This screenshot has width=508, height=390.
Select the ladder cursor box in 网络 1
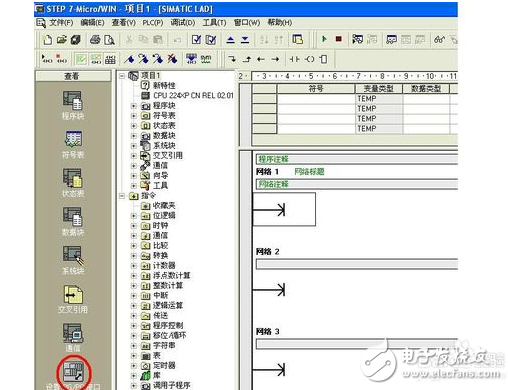[284, 209]
